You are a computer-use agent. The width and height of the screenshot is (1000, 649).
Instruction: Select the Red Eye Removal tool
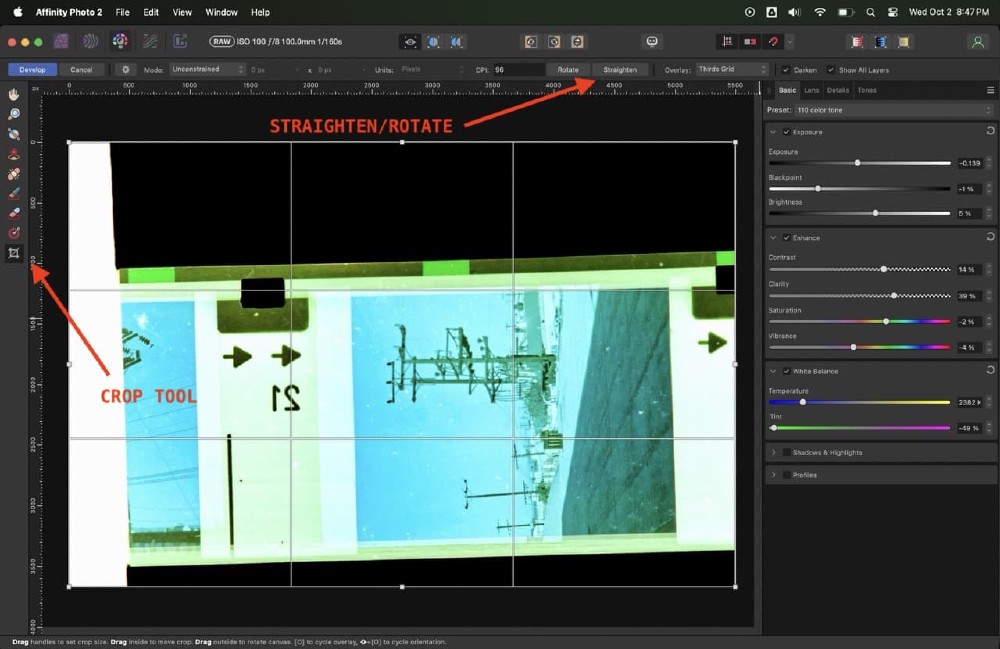pos(13,154)
